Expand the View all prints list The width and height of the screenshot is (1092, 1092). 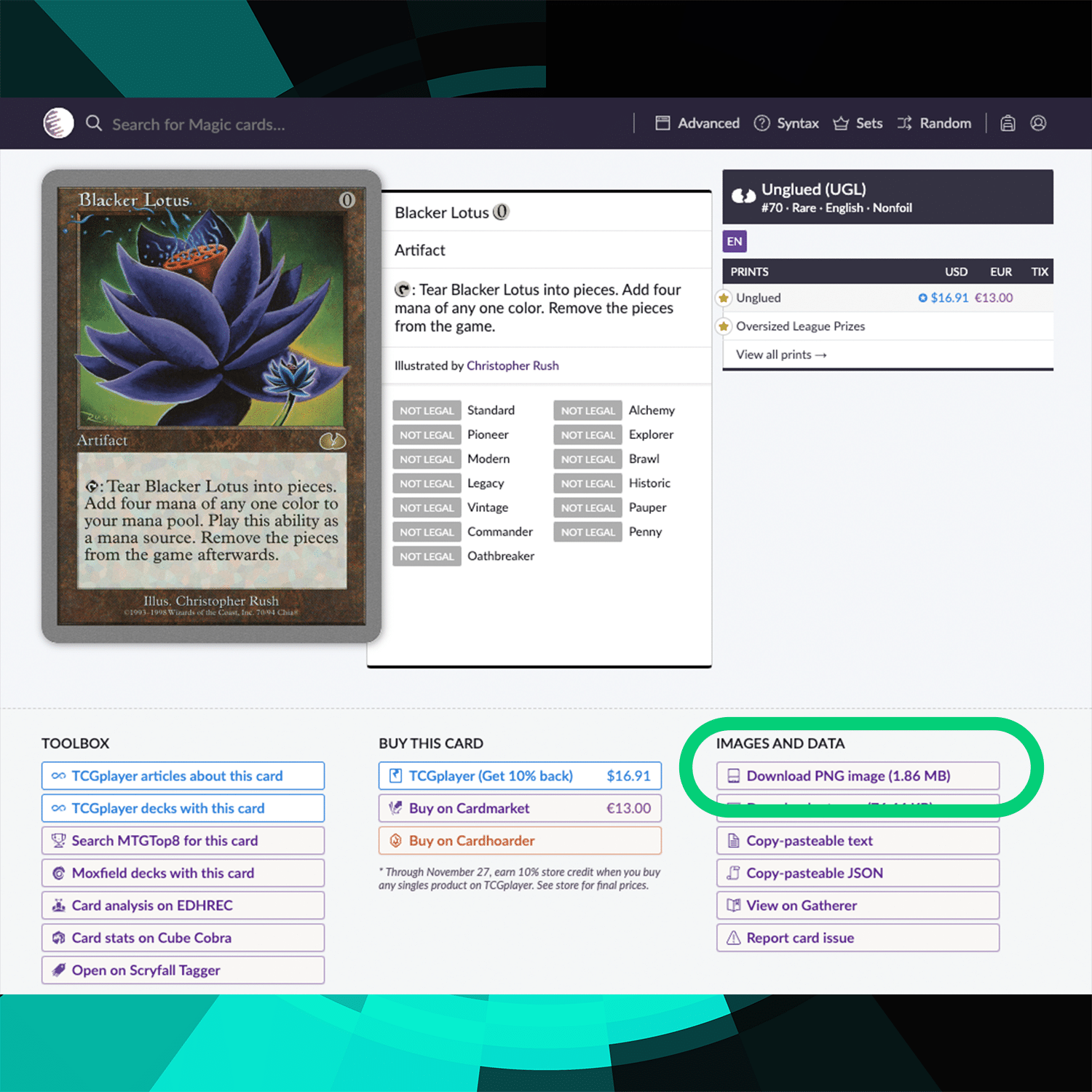point(780,355)
